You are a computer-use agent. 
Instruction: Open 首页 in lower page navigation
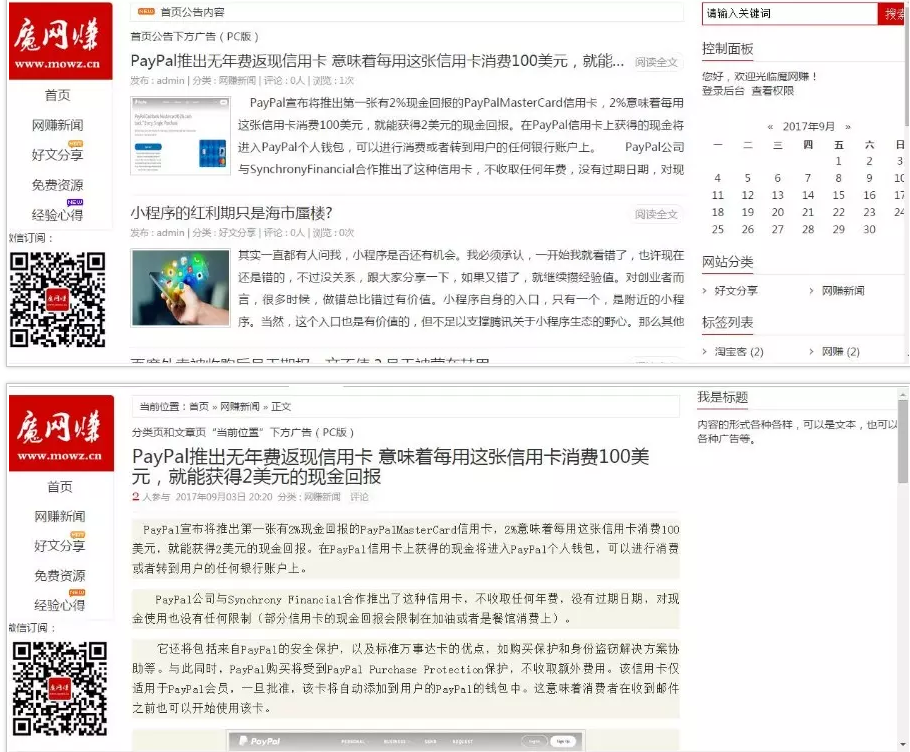point(60,487)
